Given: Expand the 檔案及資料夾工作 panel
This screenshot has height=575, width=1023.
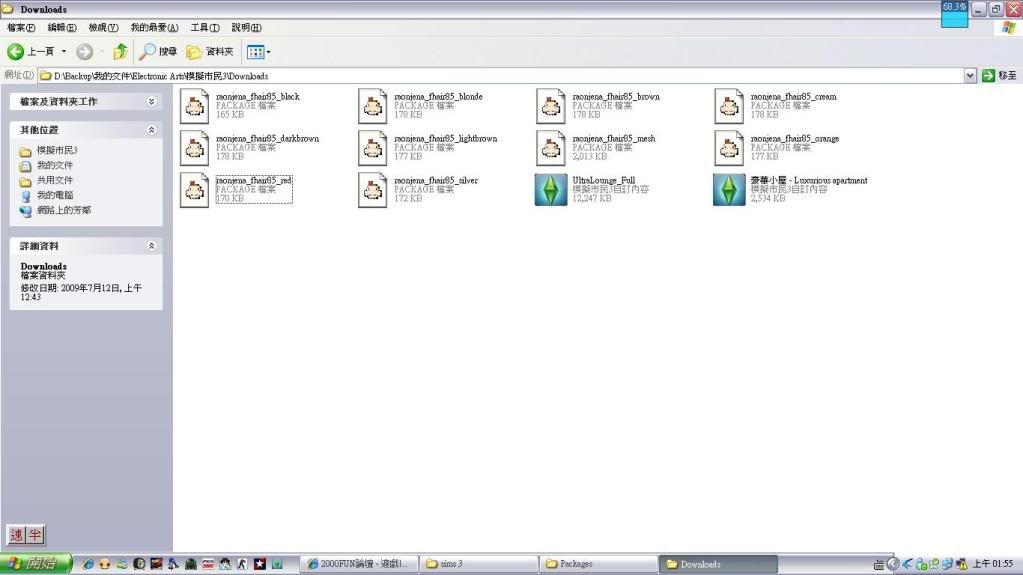Looking at the screenshot, I should coord(151,102).
